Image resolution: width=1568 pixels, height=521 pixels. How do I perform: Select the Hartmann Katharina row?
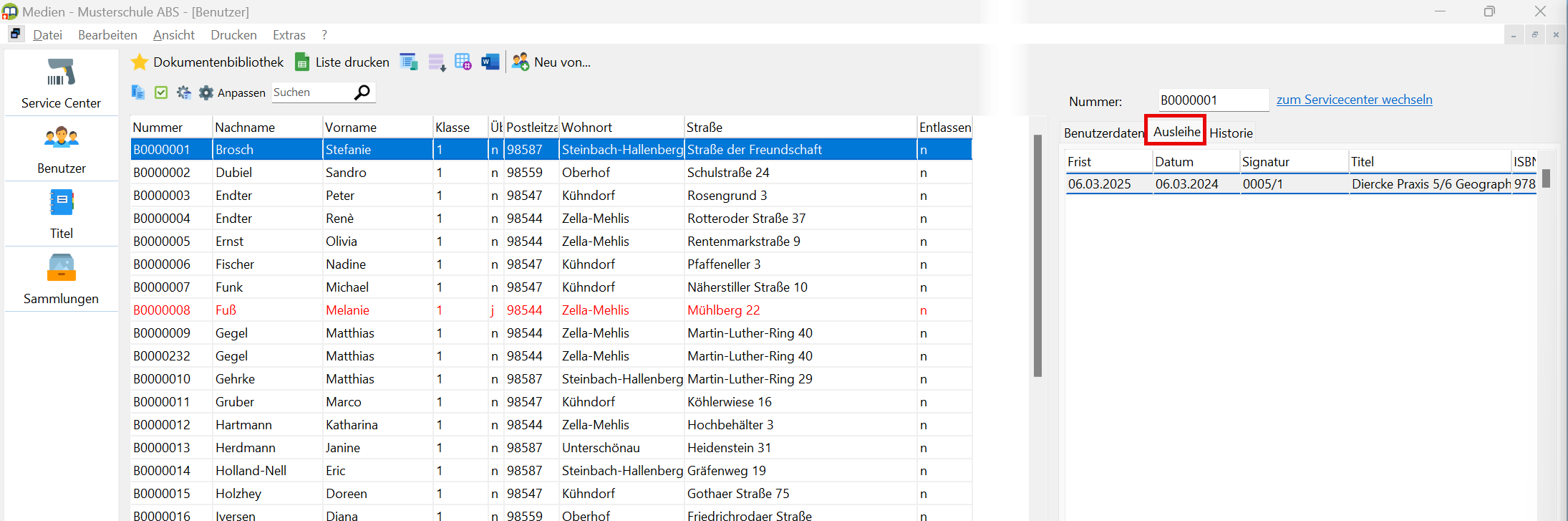tap(551, 425)
